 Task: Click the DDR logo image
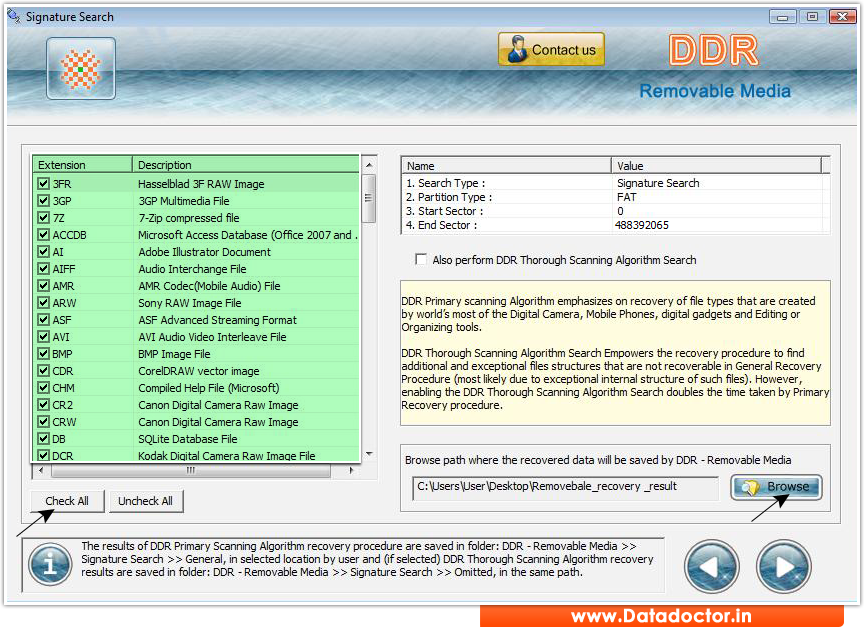[713, 49]
